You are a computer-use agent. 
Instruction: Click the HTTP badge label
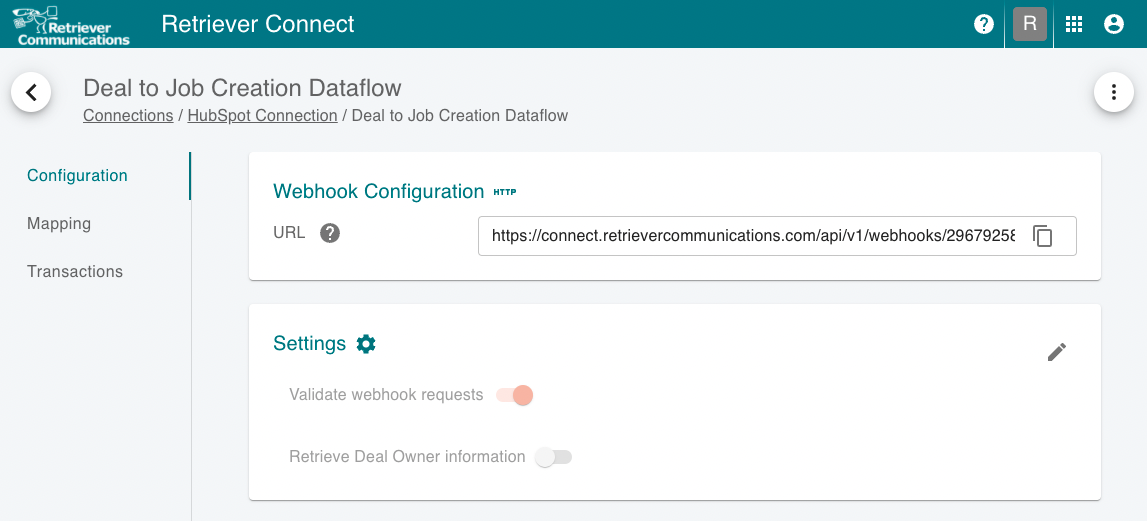pyautogui.click(x=505, y=192)
